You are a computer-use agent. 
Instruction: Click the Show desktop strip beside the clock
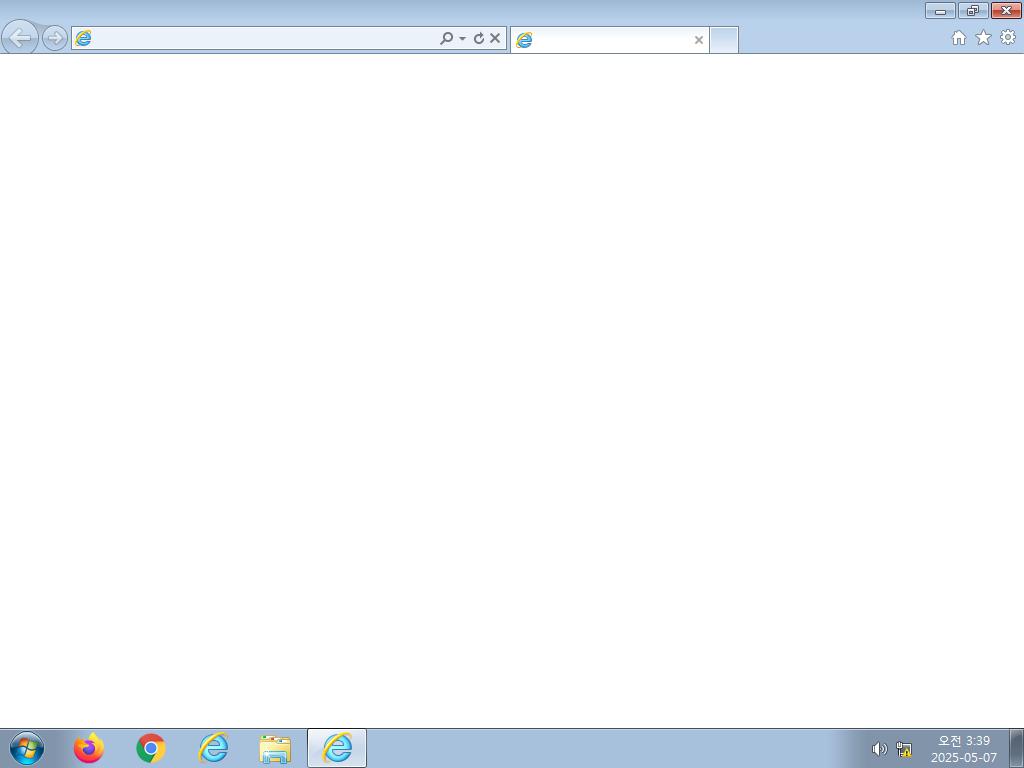tap(1017, 748)
